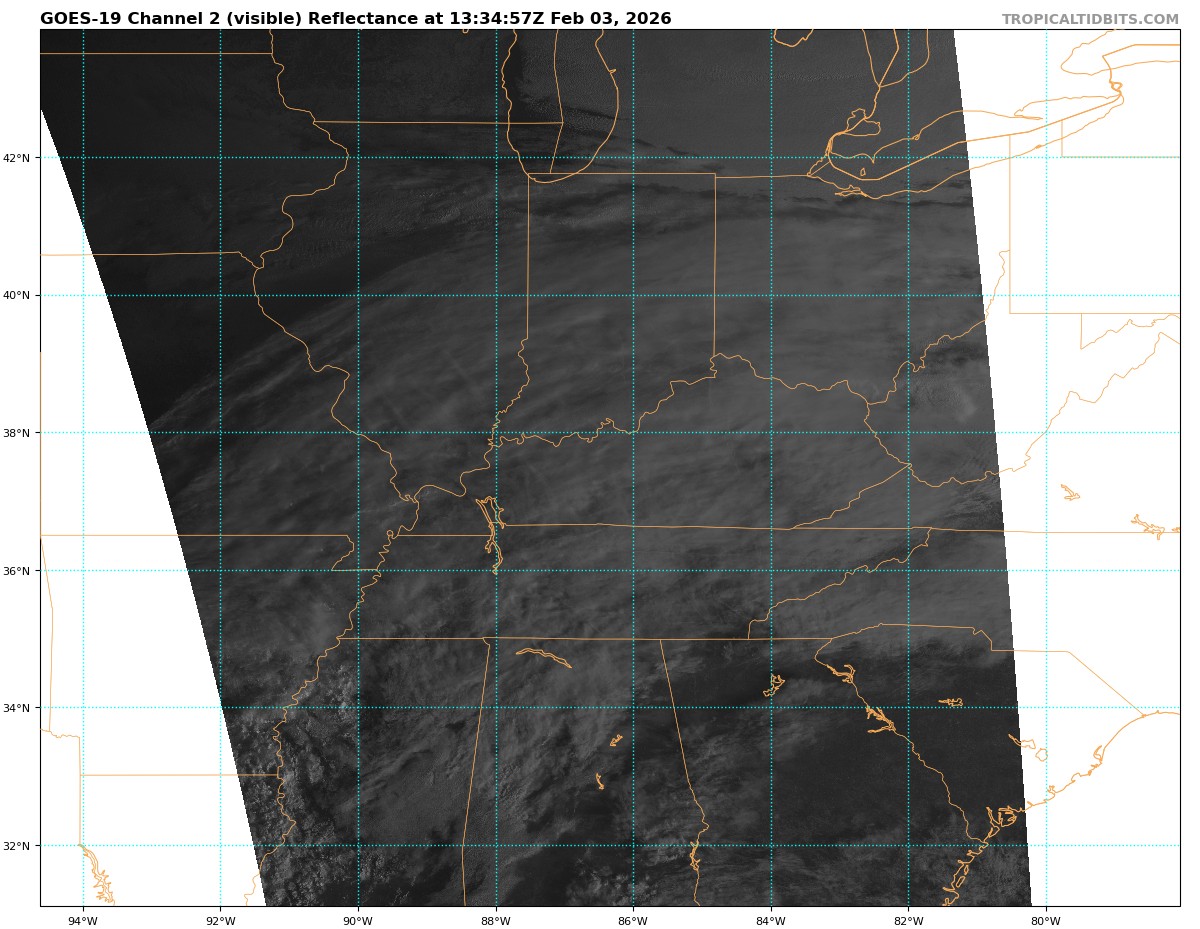The height and width of the screenshot is (929, 1200).
Task: Click the TROPICALTIDBITS.COM watermark text
Action: pyautogui.click(x=1090, y=19)
